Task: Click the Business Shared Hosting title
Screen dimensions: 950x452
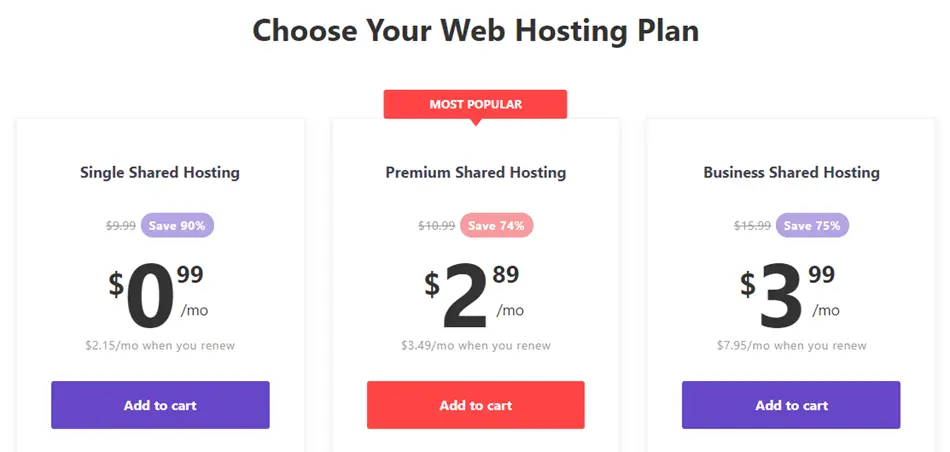Action: (x=791, y=173)
